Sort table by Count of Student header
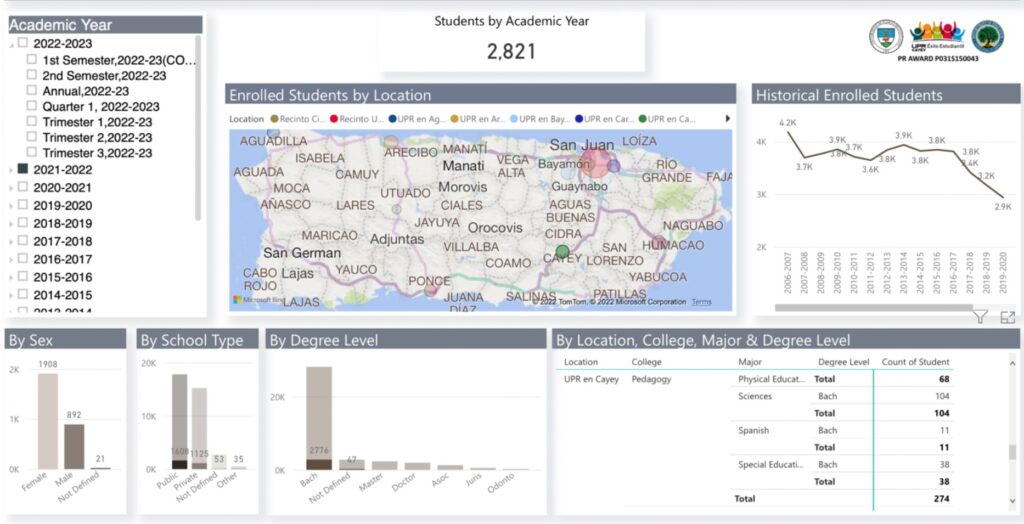Viewport: 1024px width, 524px height. tap(918, 362)
